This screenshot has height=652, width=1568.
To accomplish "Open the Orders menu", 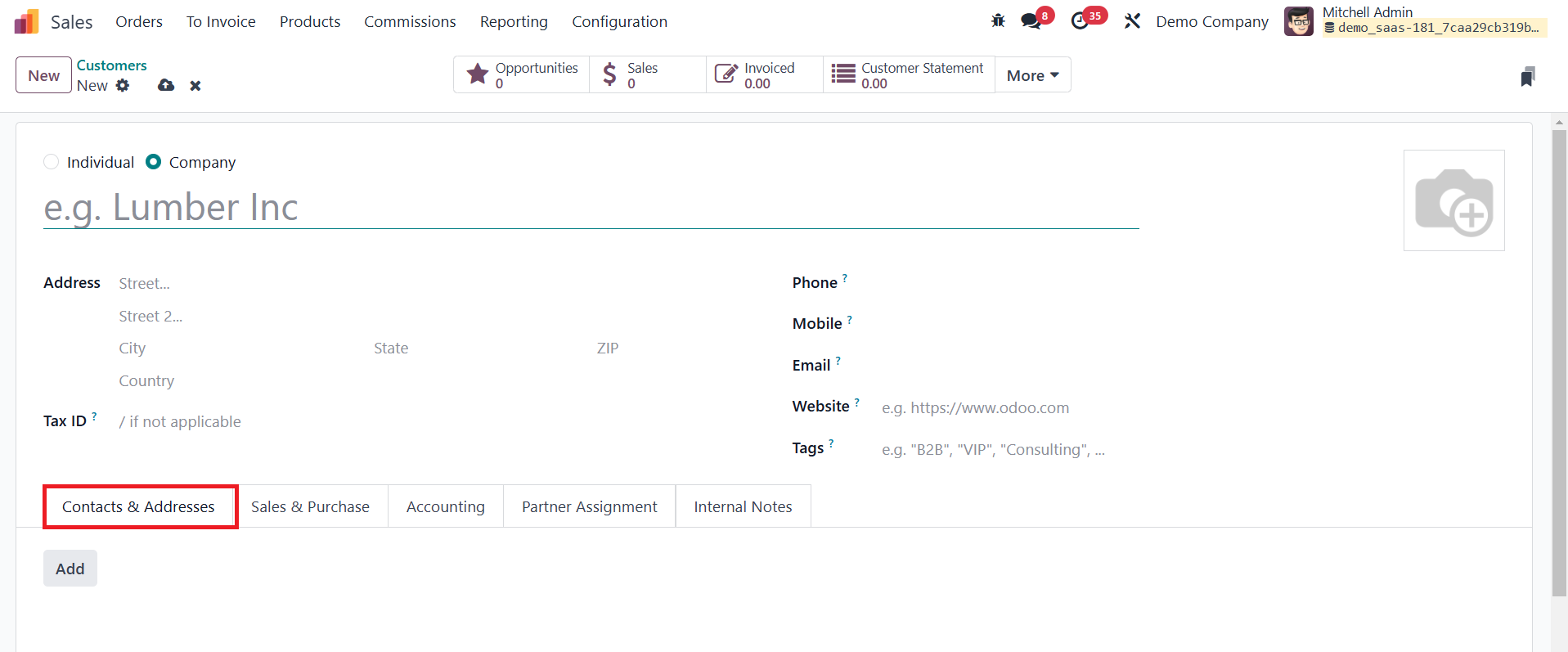I will pyautogui.click(x=139, y=21).
